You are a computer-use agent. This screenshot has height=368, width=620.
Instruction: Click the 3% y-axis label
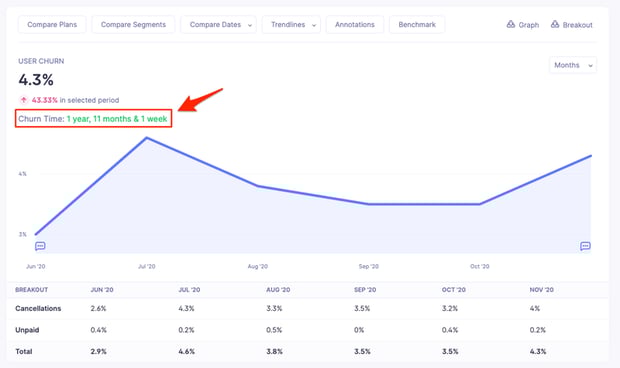(23, 234)
